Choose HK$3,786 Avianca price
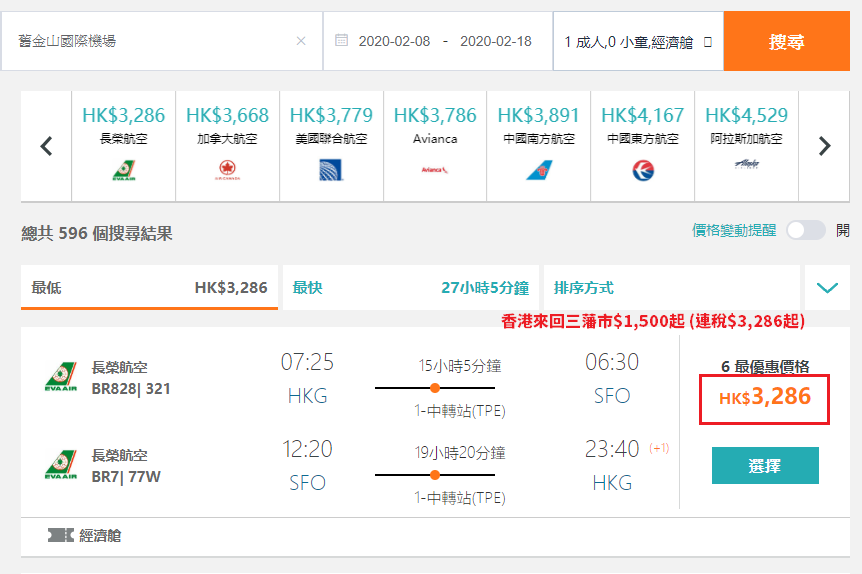Image resolution: width=862 pixels, height=574 pixels. point(435,146)
